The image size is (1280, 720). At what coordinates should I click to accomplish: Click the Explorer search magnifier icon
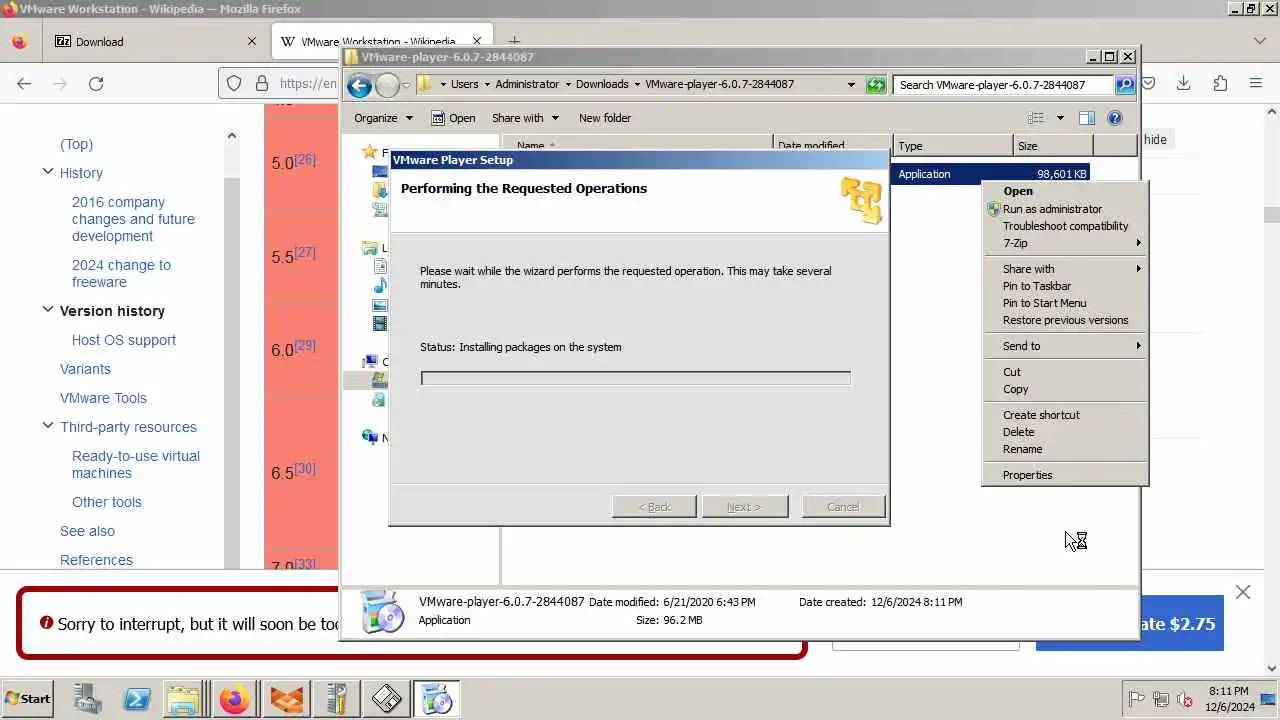[x=1125, y=85]
